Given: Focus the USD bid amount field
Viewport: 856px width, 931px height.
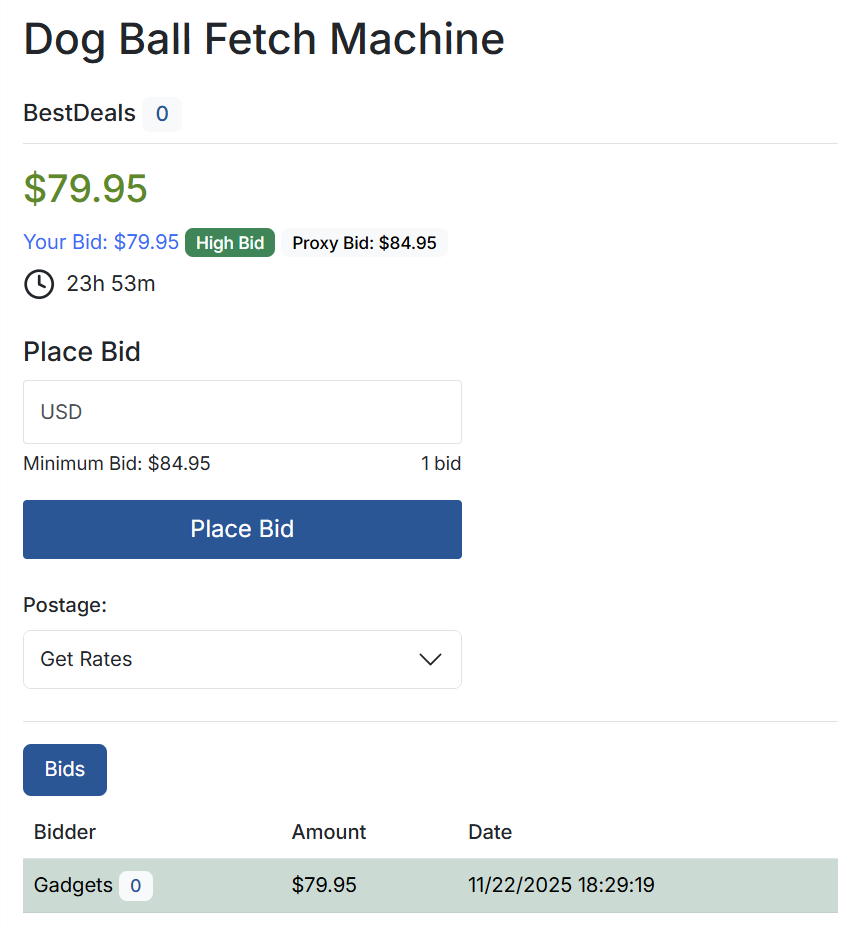Looking at the screenshot, I should pos(242,412).
